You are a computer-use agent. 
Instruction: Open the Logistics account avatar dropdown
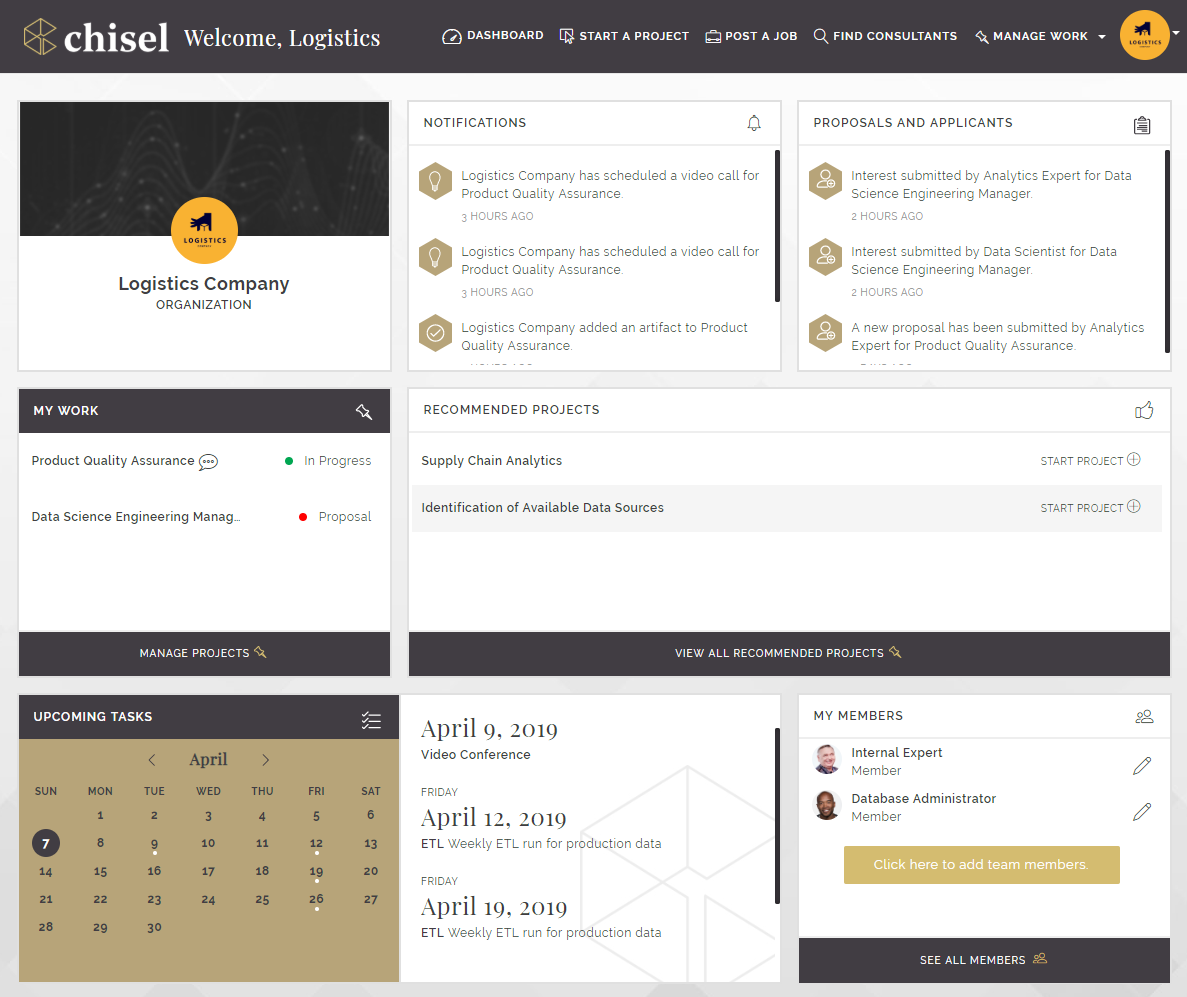point(1146,36)
